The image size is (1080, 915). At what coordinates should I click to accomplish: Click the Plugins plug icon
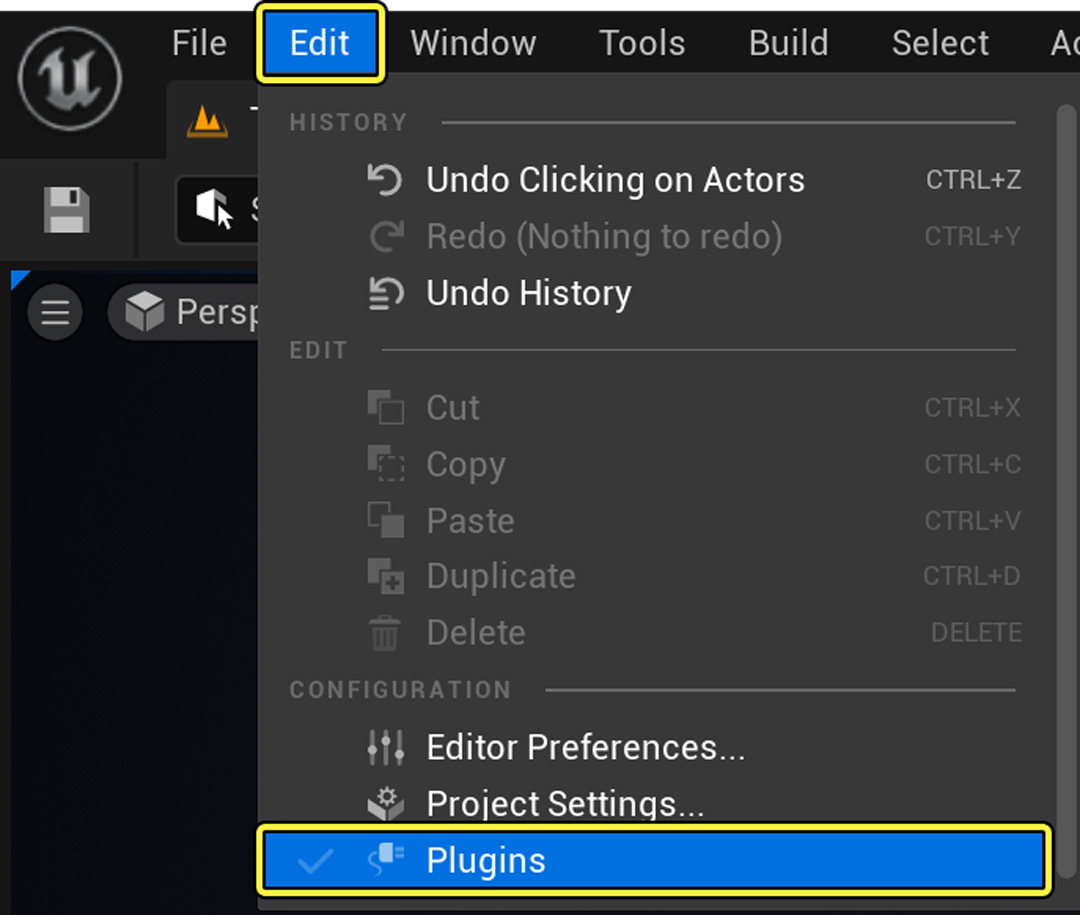pyautogui.click(x=388, y=858)
